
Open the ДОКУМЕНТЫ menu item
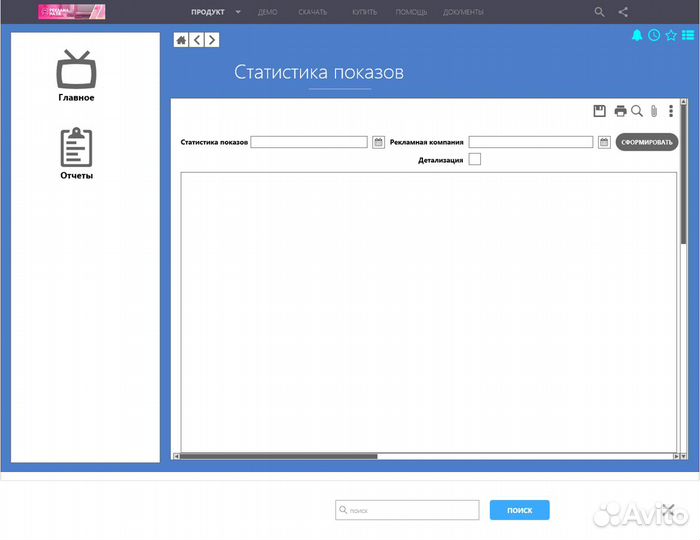(x=463, y=12)
